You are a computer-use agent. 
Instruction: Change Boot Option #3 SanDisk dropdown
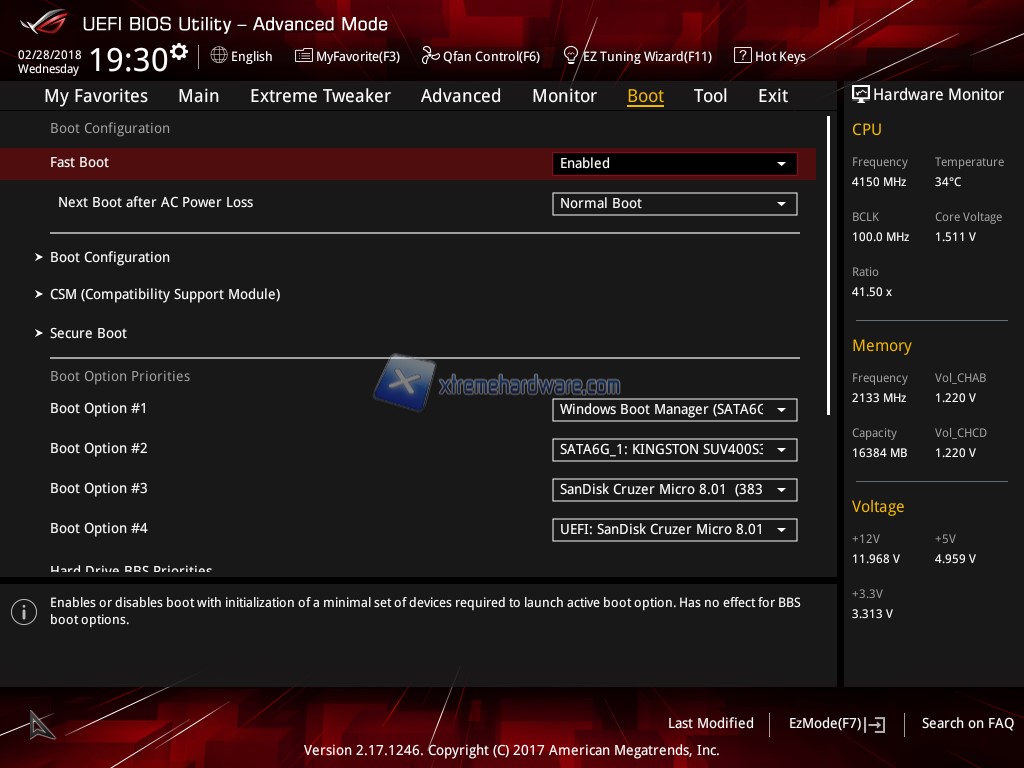(x=674, y=489)
